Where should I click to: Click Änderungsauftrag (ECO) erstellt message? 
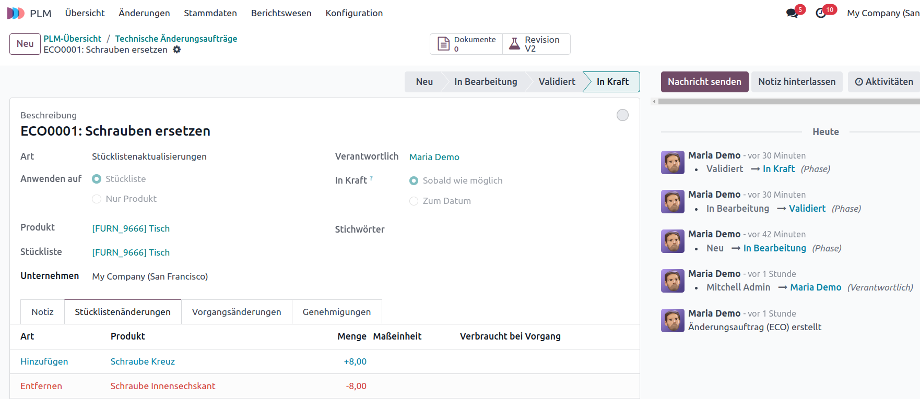[755, 327]
